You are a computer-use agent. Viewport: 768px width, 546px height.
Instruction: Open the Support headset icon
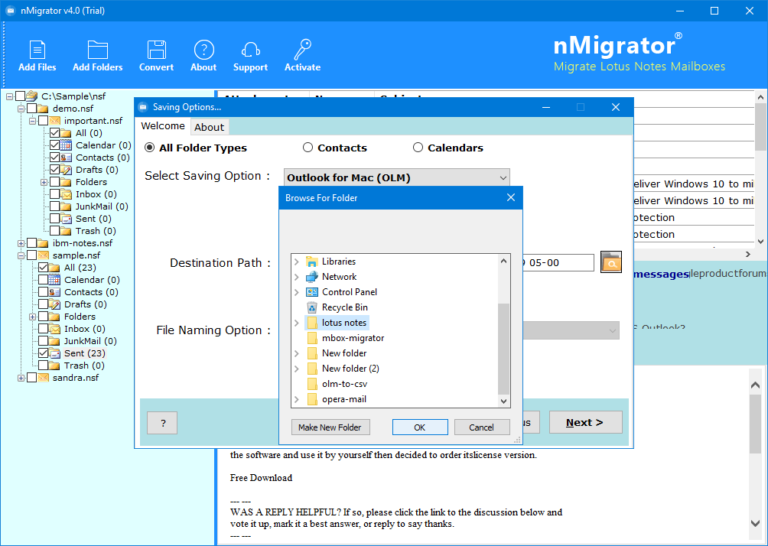click(251, 50)
